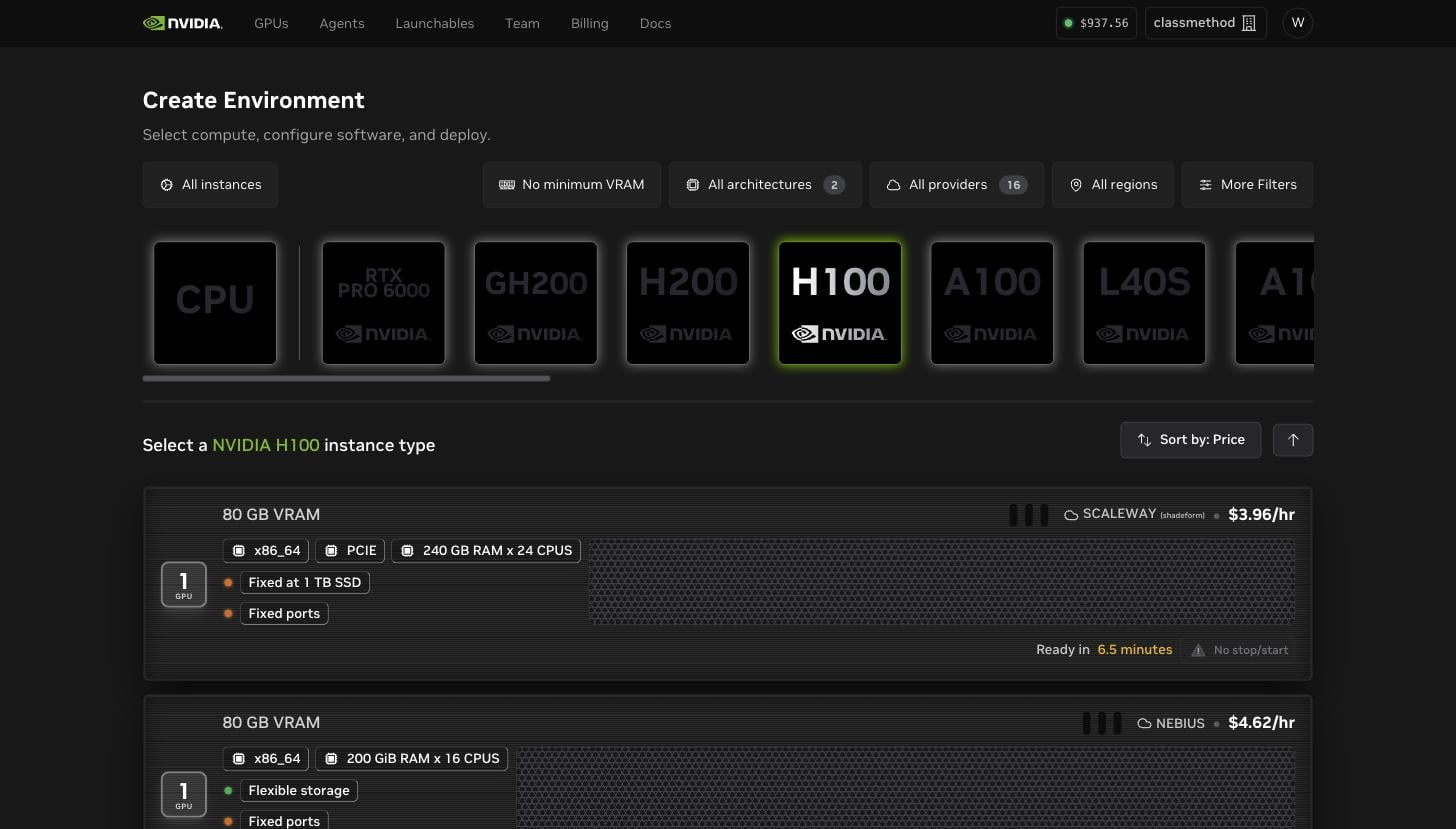Click the SCALEWAY provider label

point(1119,514)
